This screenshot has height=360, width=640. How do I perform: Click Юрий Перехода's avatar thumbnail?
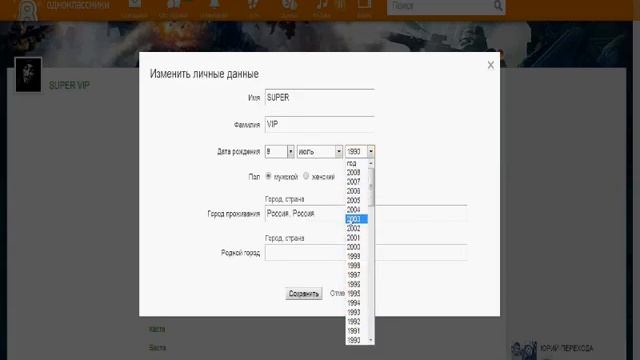pyautogui.click(x=524, y=350)
